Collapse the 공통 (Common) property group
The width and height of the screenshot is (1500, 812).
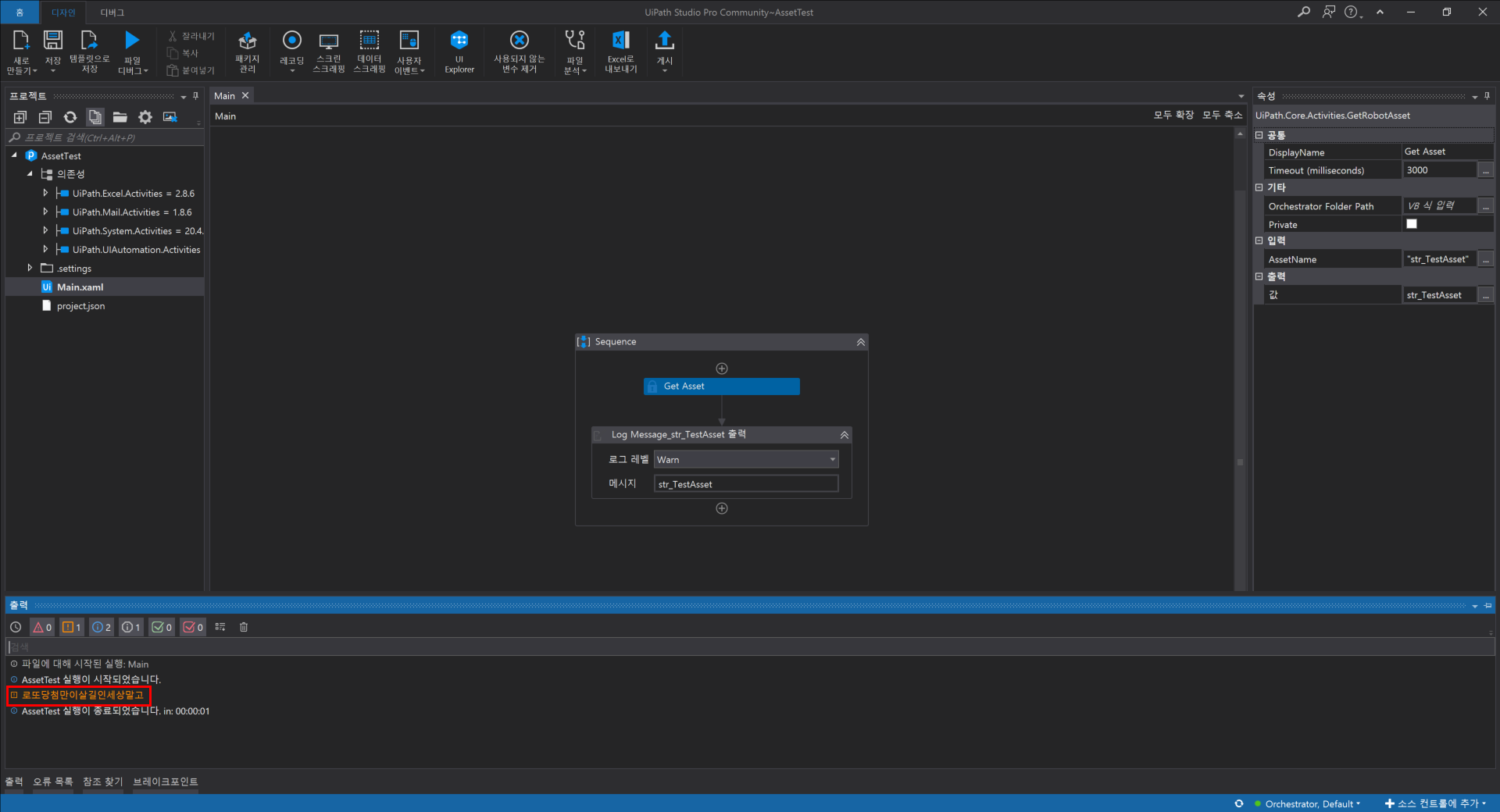click(1259, 135)
